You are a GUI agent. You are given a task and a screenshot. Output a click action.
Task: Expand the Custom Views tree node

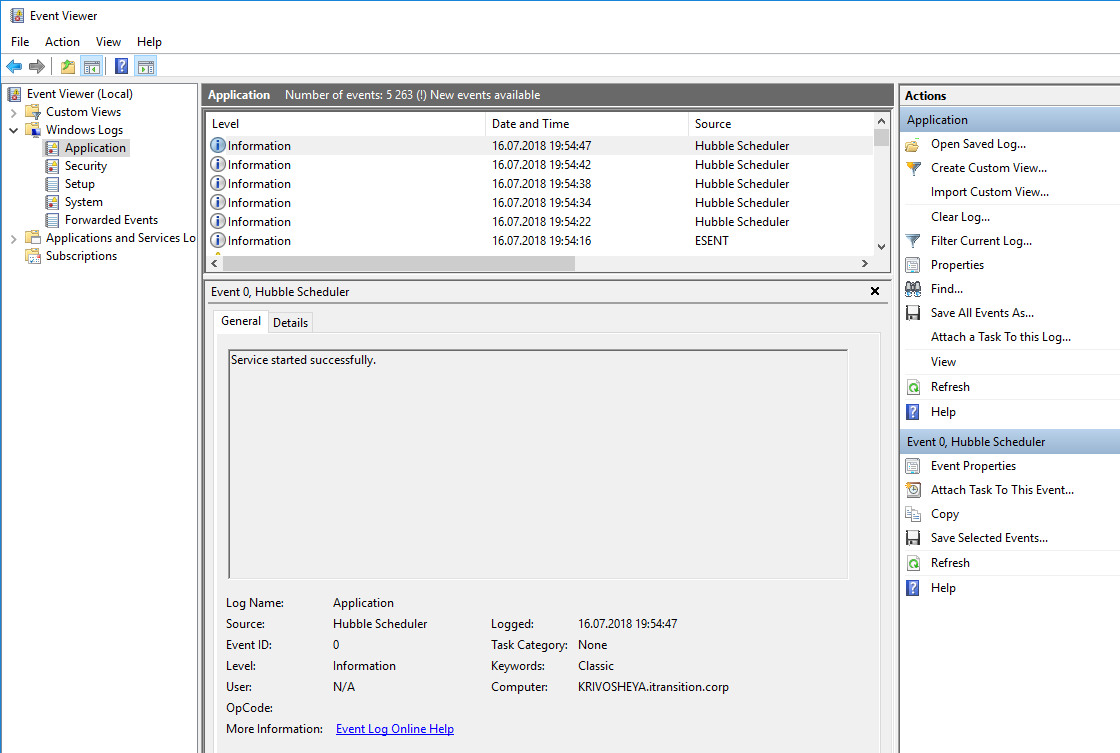14,112
